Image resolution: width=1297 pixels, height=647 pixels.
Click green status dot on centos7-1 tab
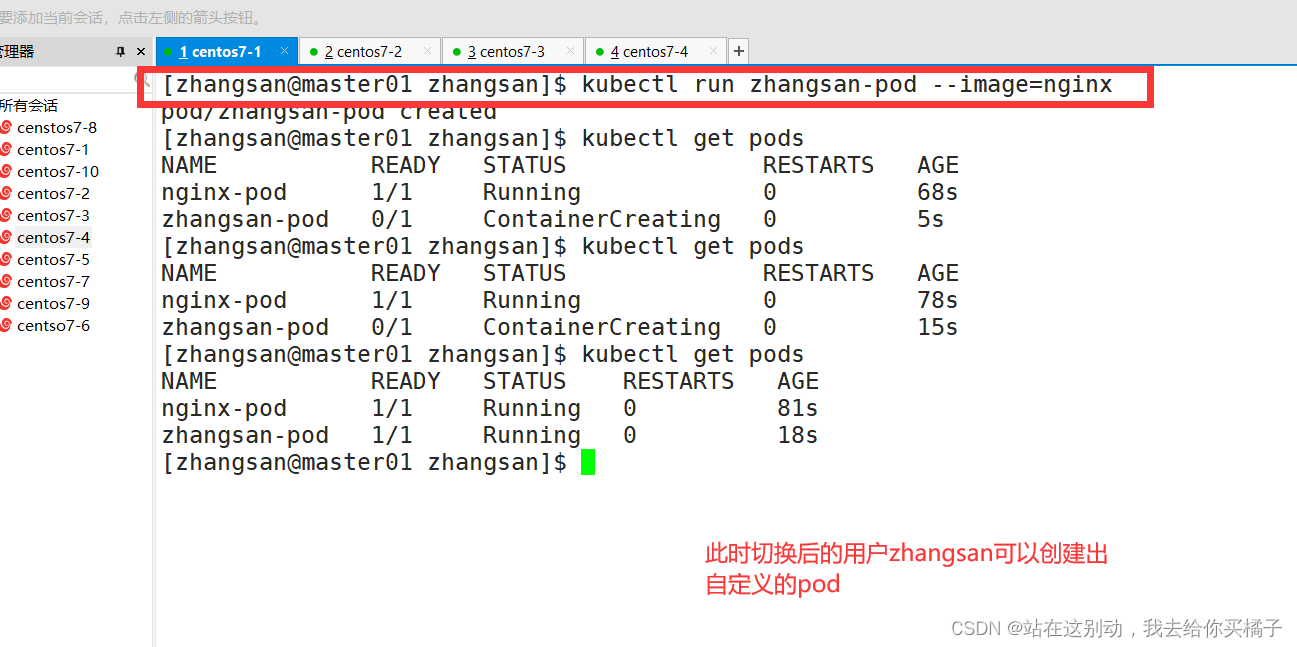170,52
